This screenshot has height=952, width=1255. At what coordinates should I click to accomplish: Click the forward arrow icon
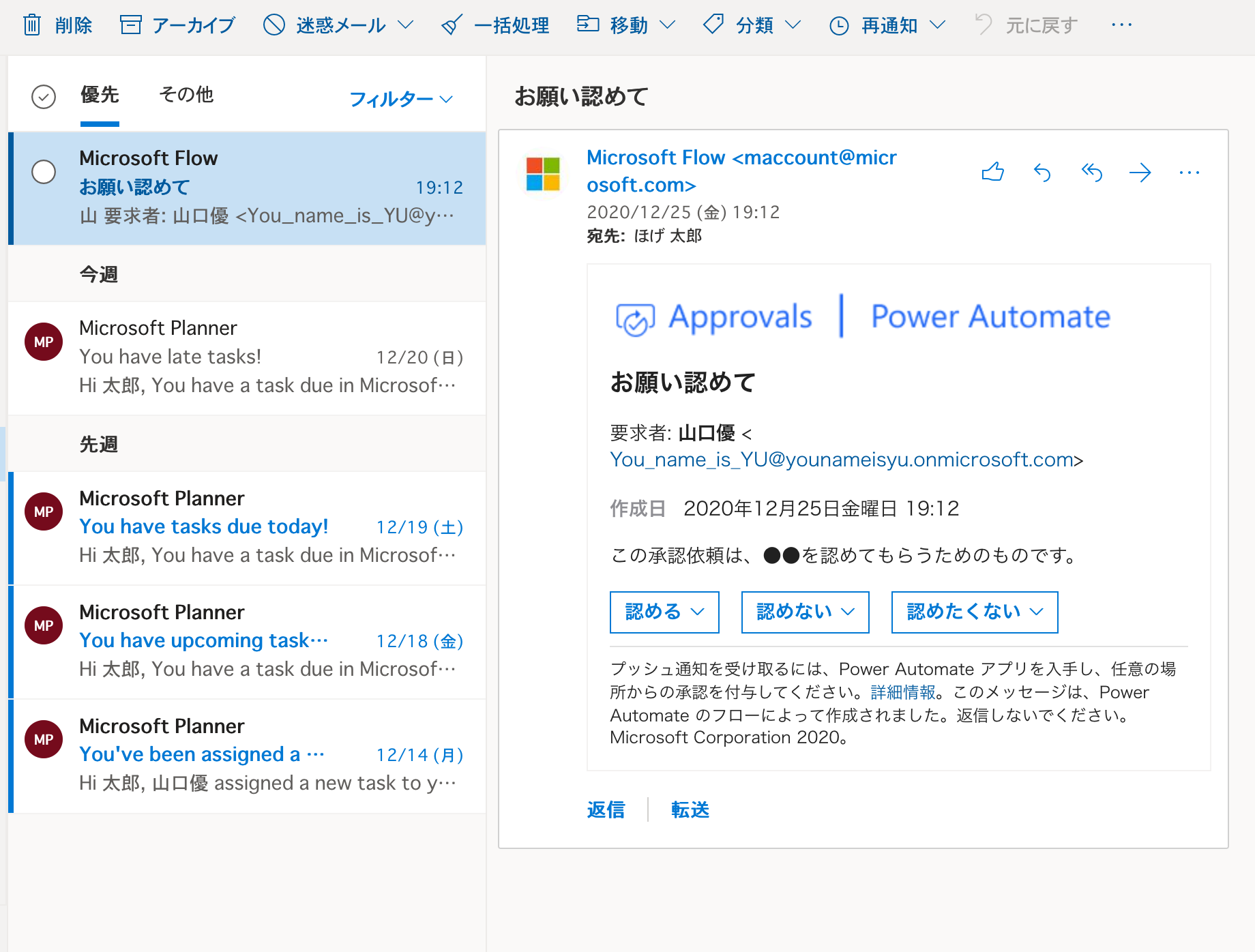1140,173
